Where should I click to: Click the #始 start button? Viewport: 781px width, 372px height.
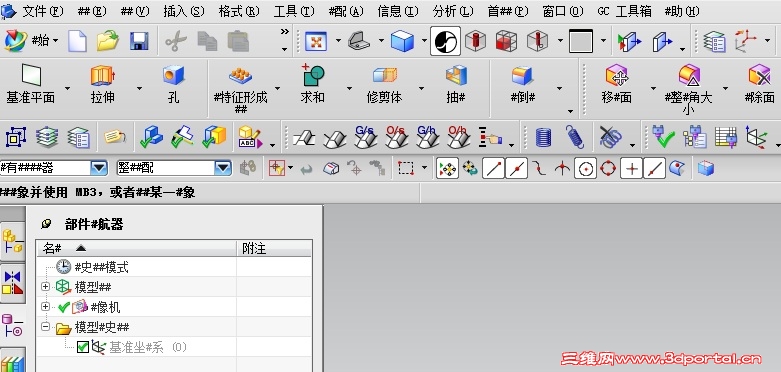(32, 41)
